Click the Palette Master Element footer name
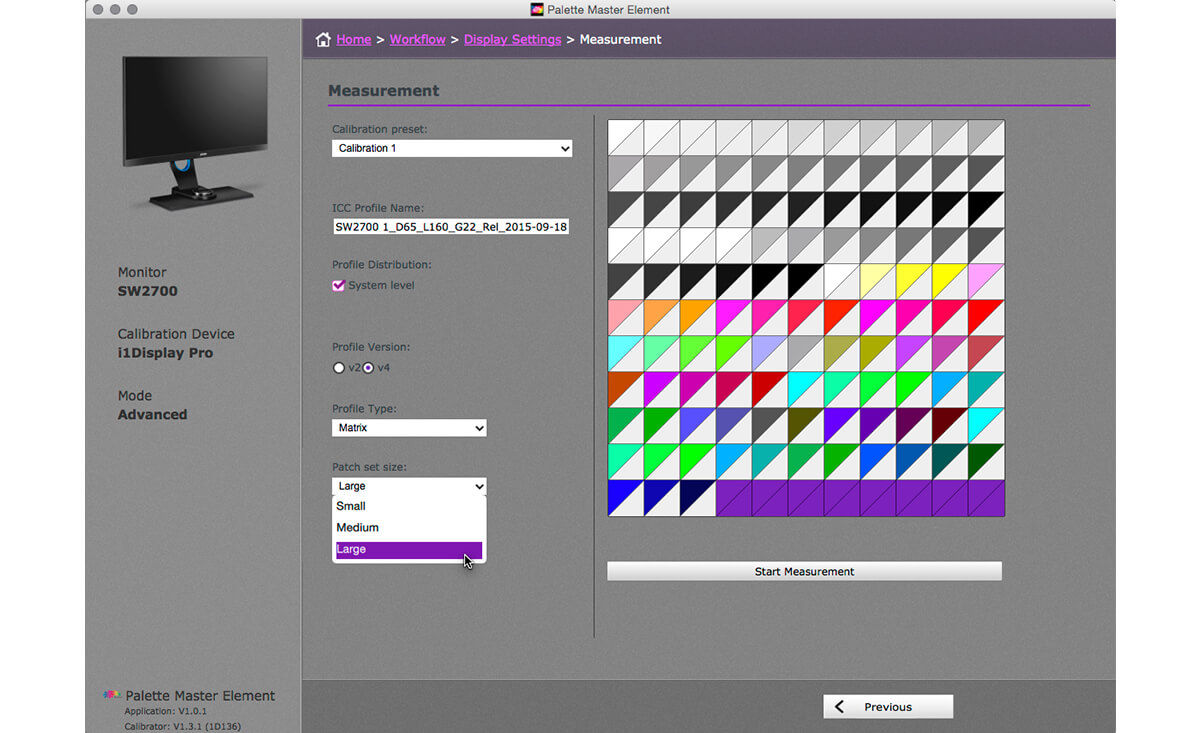 (200, 695)
